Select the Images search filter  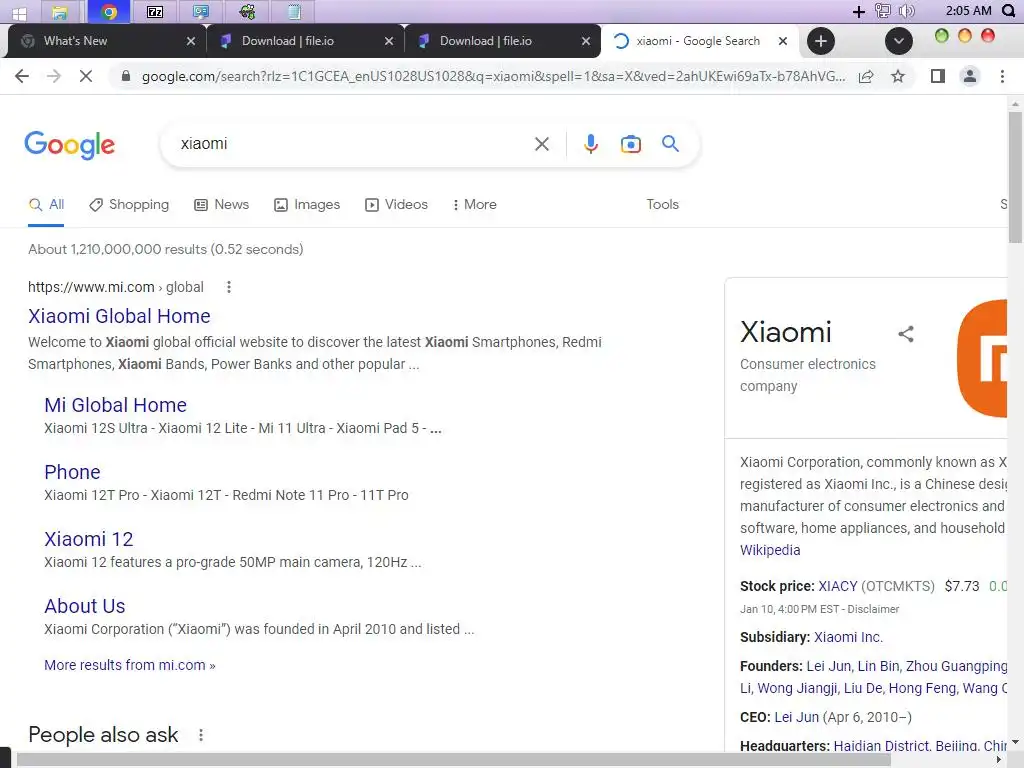click(307, 204)
